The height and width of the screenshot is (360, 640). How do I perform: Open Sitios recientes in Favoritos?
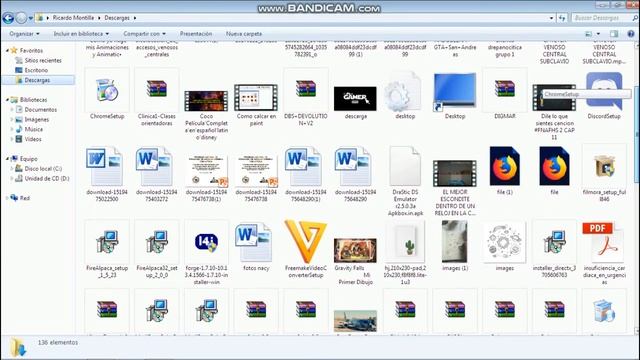click(x=43, y=60)
